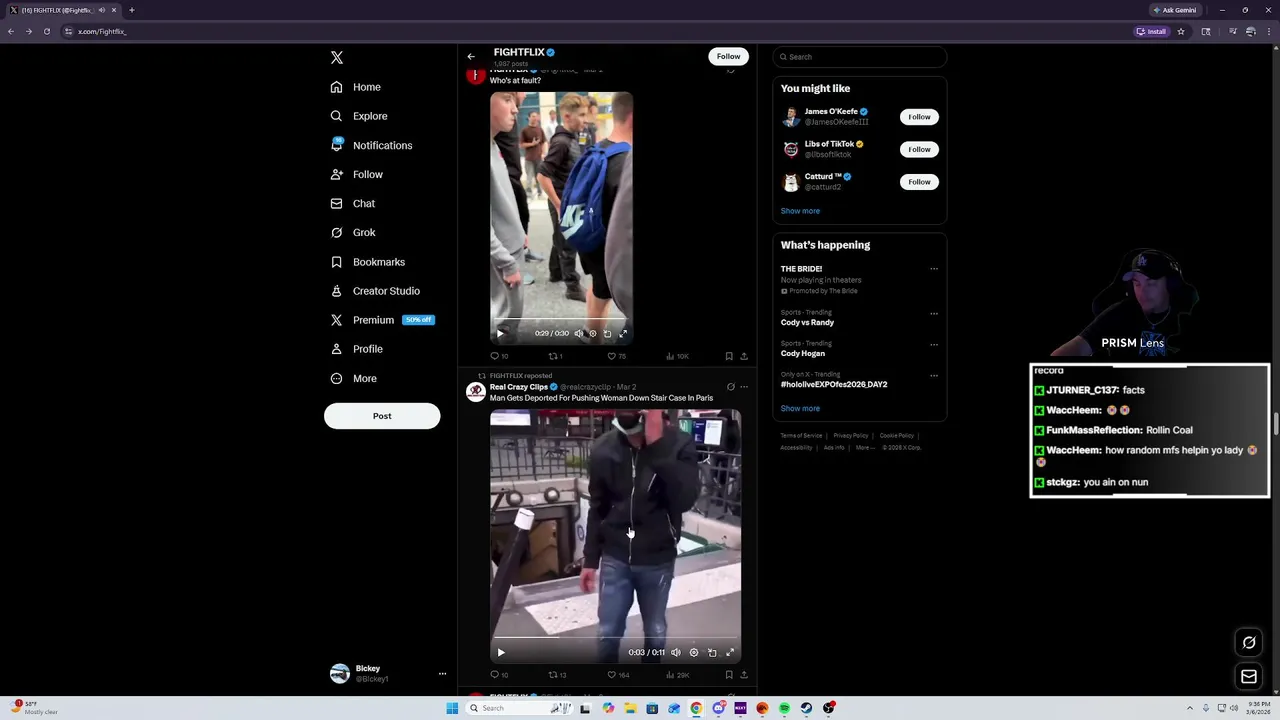The width and height of the screenshot is (1280, 720).
Task: Open options for #hololiveEXPOfes2026_DAY2 trend
Action: tap(934, 376)
